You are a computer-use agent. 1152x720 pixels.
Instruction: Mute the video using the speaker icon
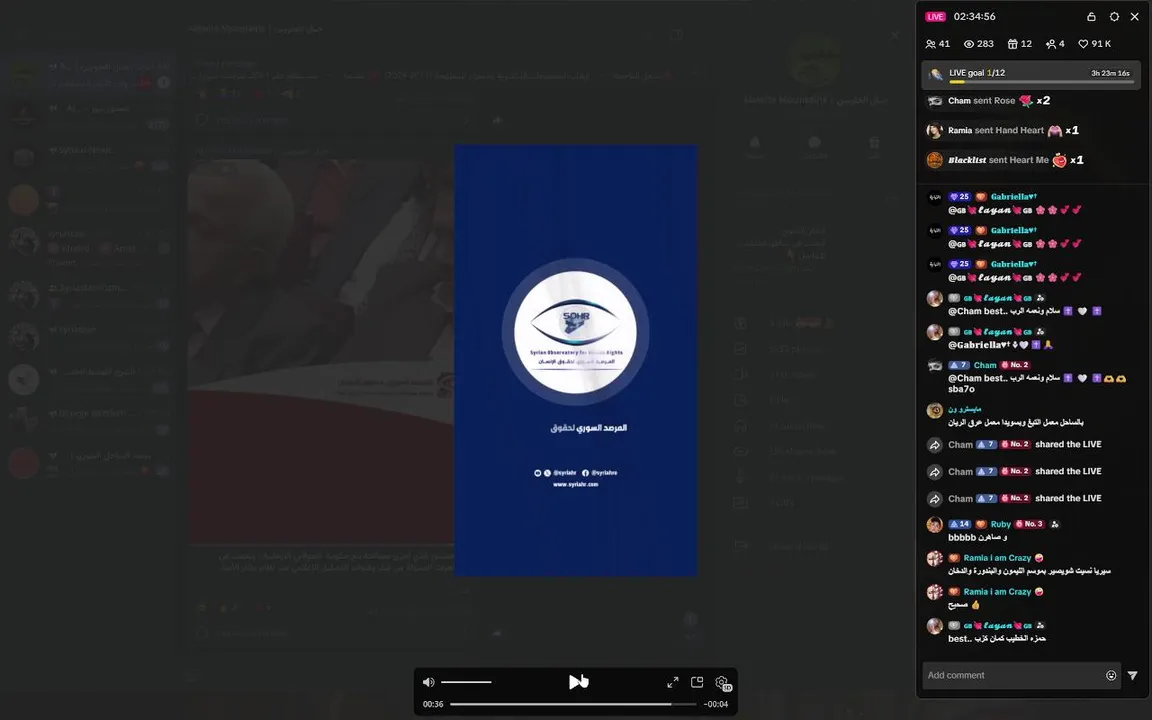click(x=428, y=682)
